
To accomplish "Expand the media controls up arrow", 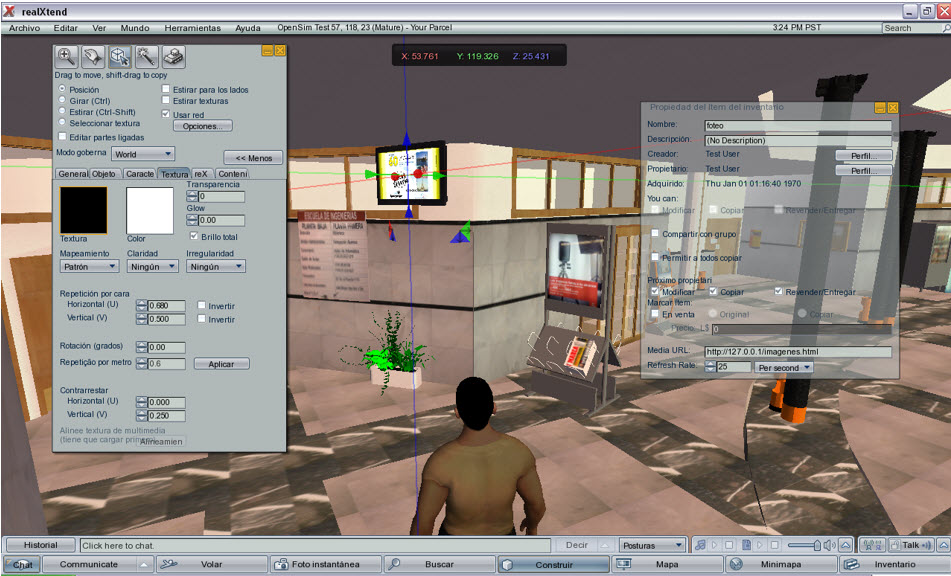I will click(x=845, y=545).
